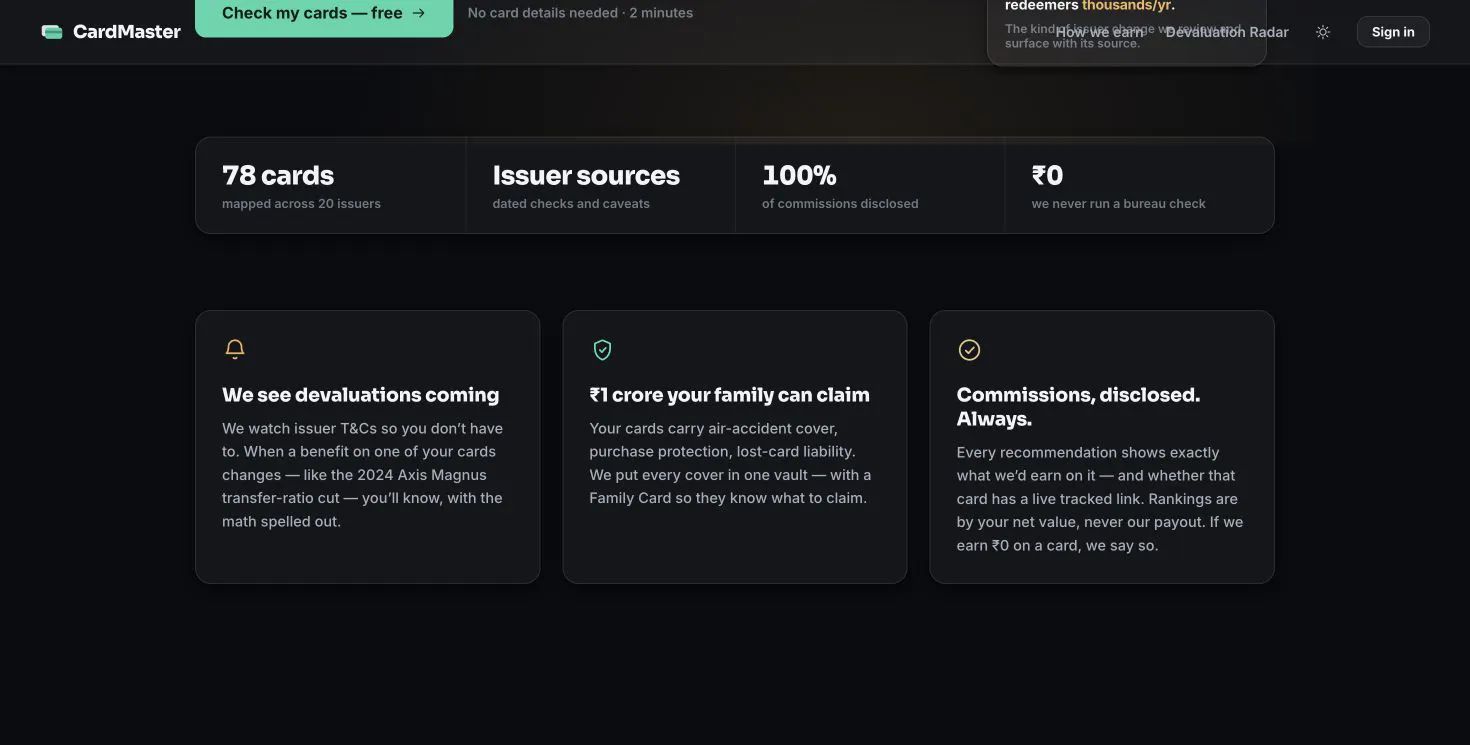Open the Devaluation Radar nav link
Viewport: 1470px width, 745px height.
(1227, 32)
